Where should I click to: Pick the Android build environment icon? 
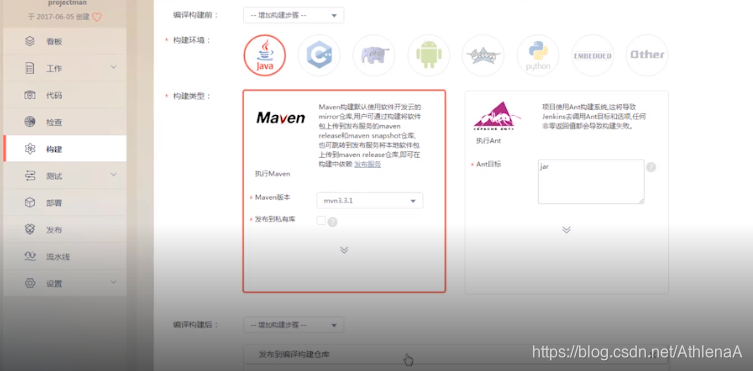(x=428, y=55)
